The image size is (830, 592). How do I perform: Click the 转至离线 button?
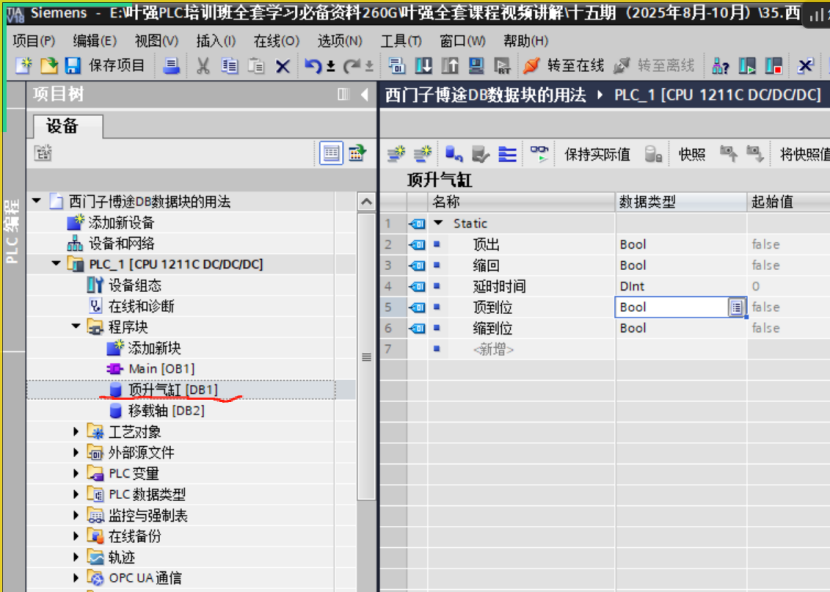654,66
